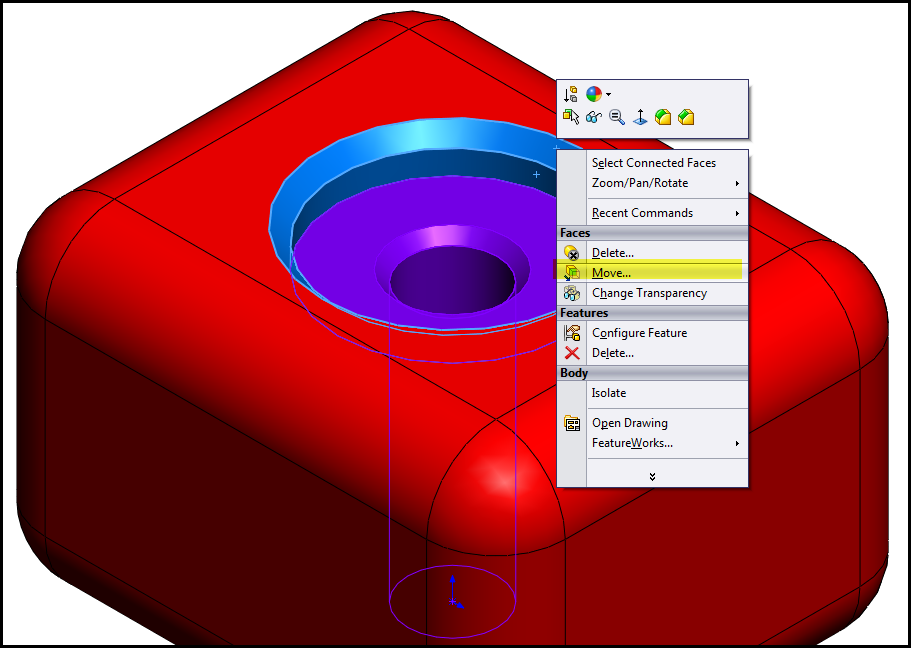Choose Select Connected Faces
This screenshot has height=648, width=911.
(x=653, y=163)
